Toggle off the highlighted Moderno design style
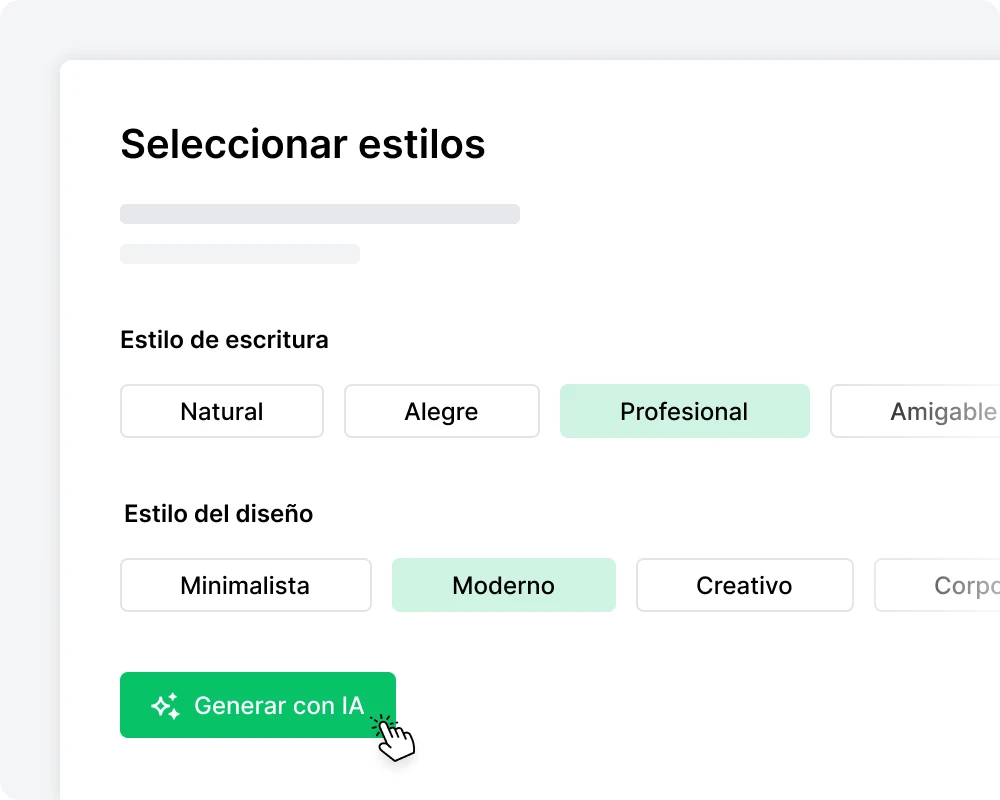 (503, 586)
